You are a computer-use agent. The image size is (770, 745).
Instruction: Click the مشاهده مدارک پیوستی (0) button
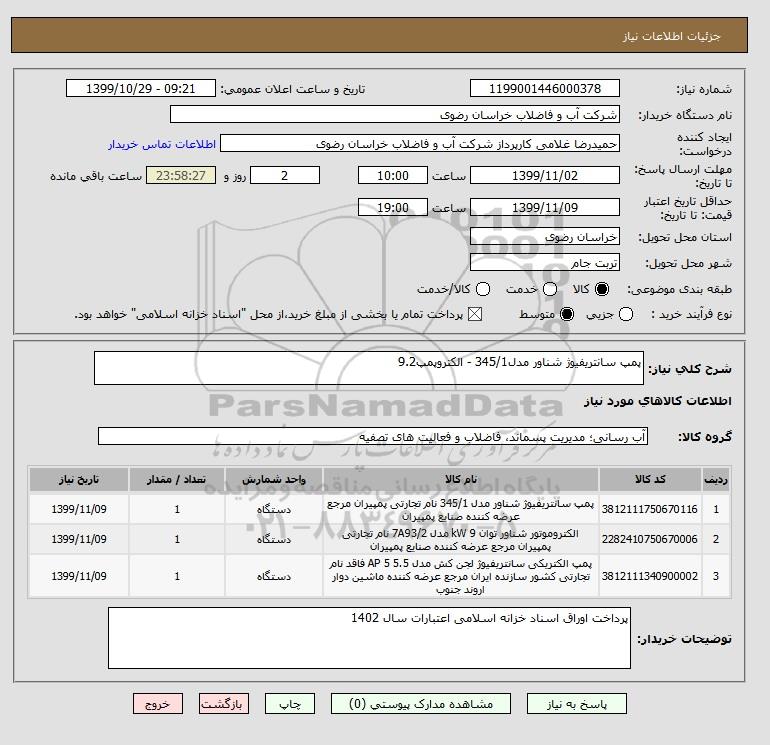[421, 704]
